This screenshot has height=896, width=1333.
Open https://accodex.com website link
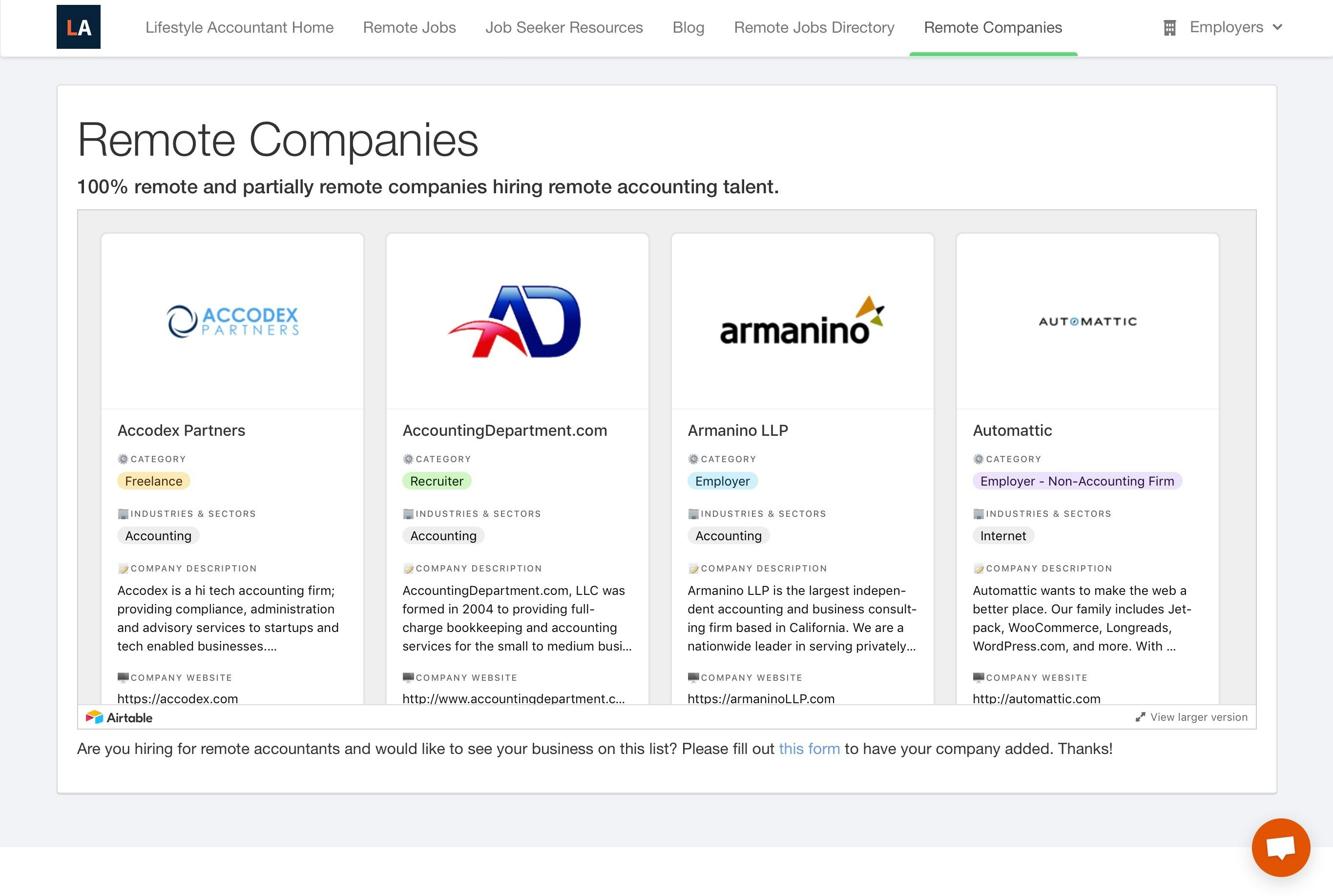[178, 698]
